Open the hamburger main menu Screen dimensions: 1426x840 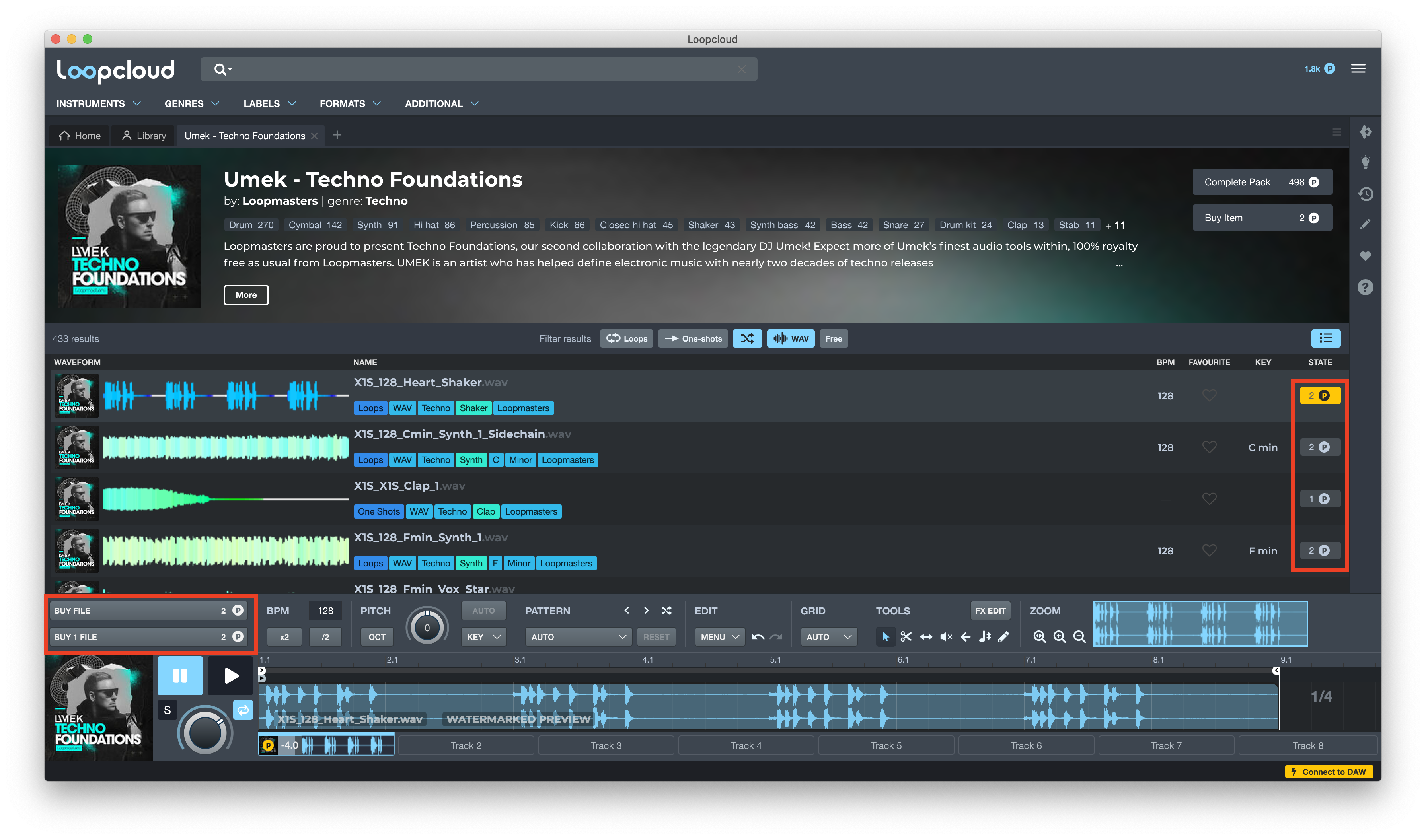[x=1358, y=68]
